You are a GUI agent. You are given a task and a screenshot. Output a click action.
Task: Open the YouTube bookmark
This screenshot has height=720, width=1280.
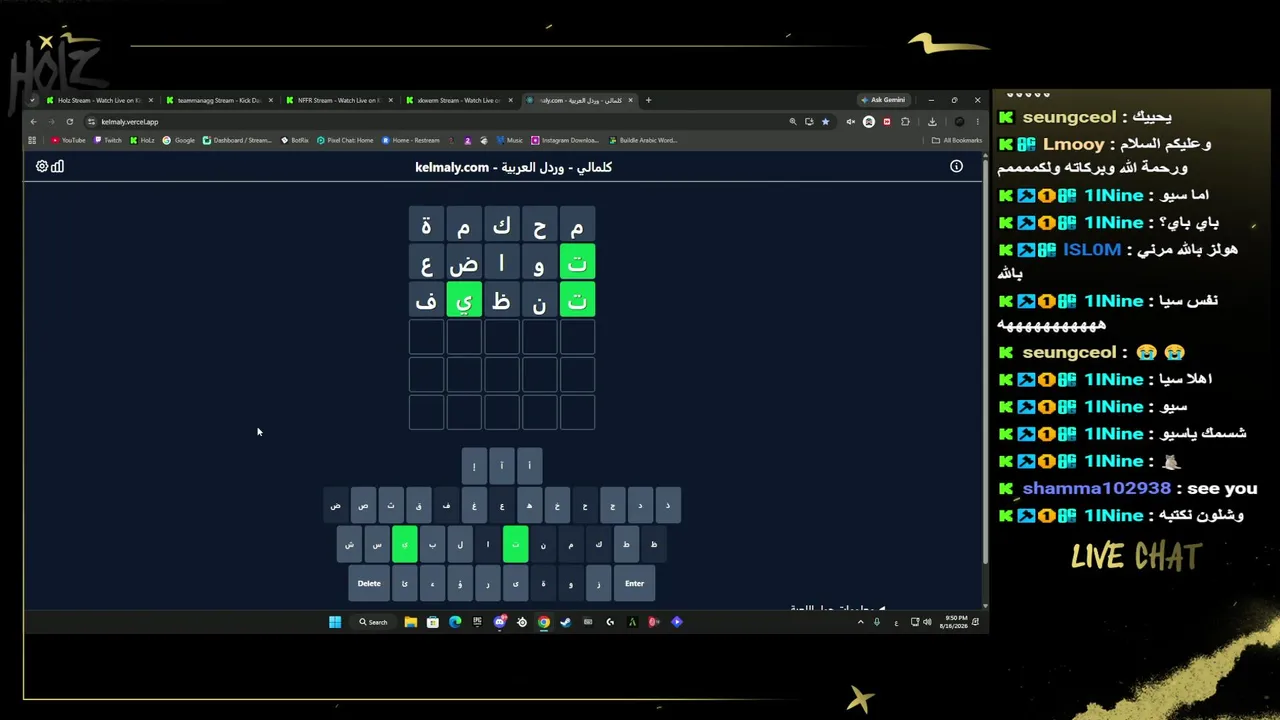click(68, 141)
